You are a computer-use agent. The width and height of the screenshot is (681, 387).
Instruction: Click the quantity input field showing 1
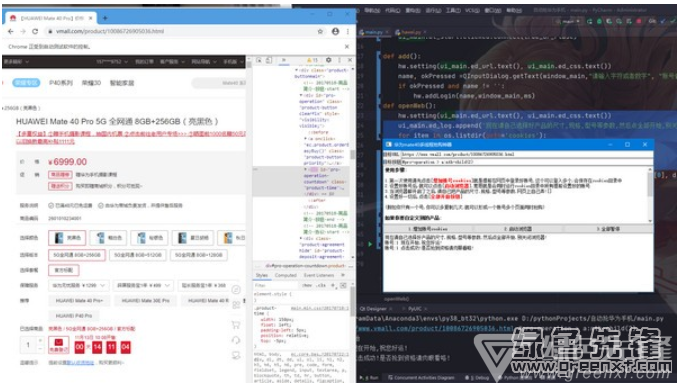29,345
